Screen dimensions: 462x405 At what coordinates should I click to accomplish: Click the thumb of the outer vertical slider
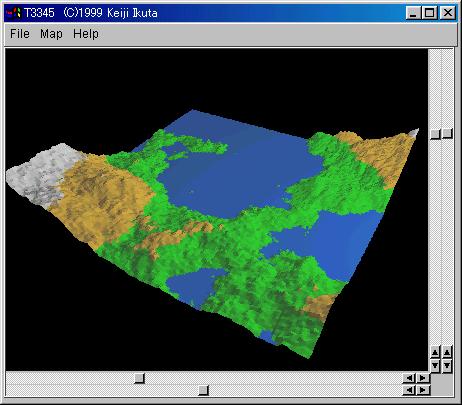pyautogui.click(x=447, y=134)
